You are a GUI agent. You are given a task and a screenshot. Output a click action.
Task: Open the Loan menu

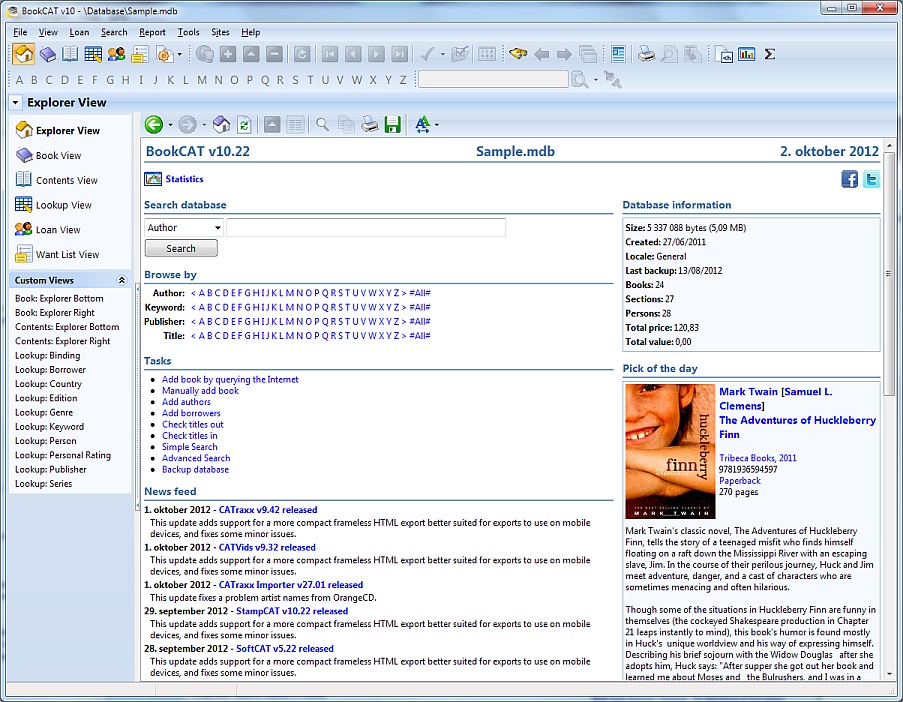(79, 32)
